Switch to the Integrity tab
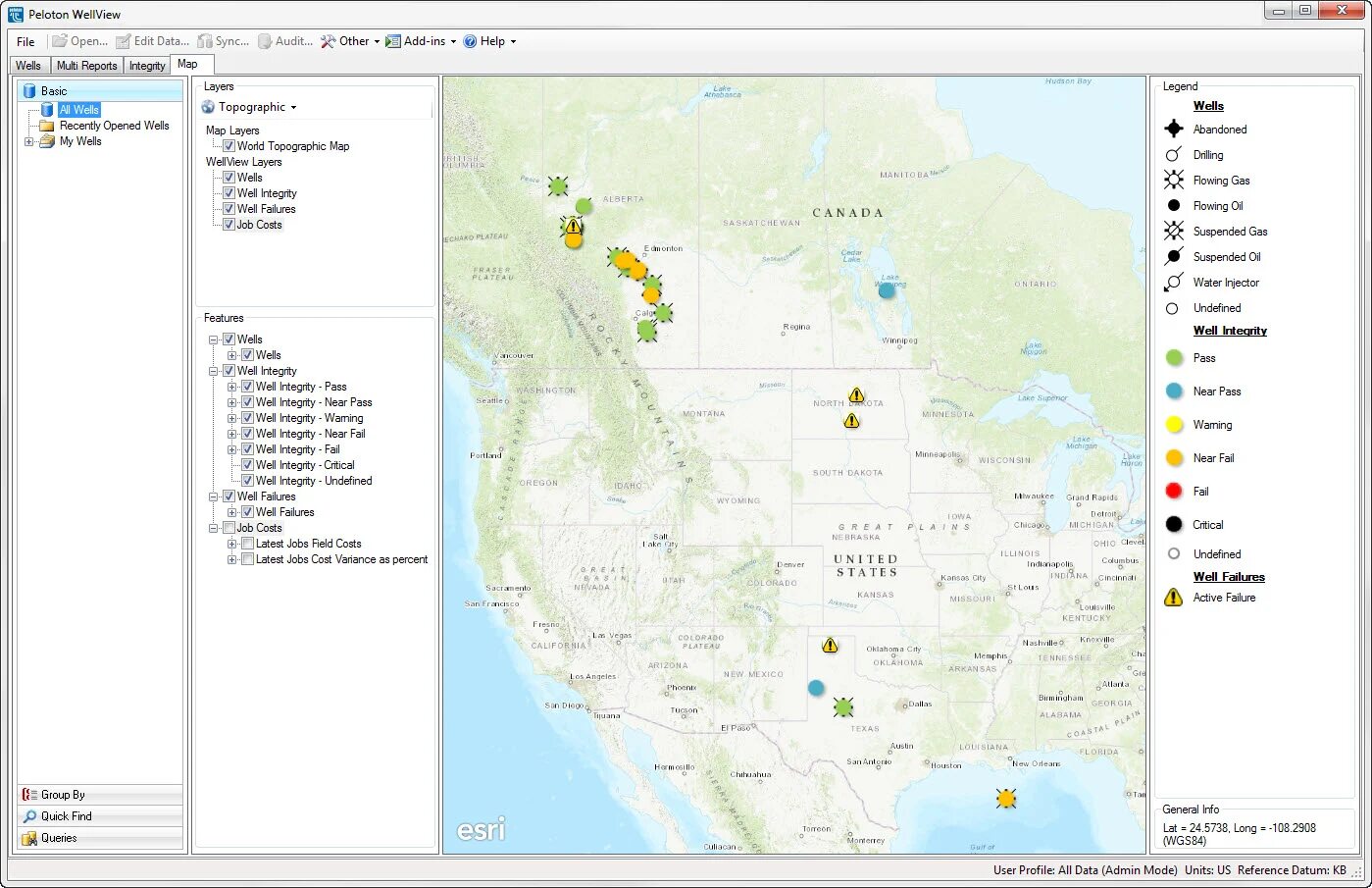The image size is (1372, 888). 147,66
